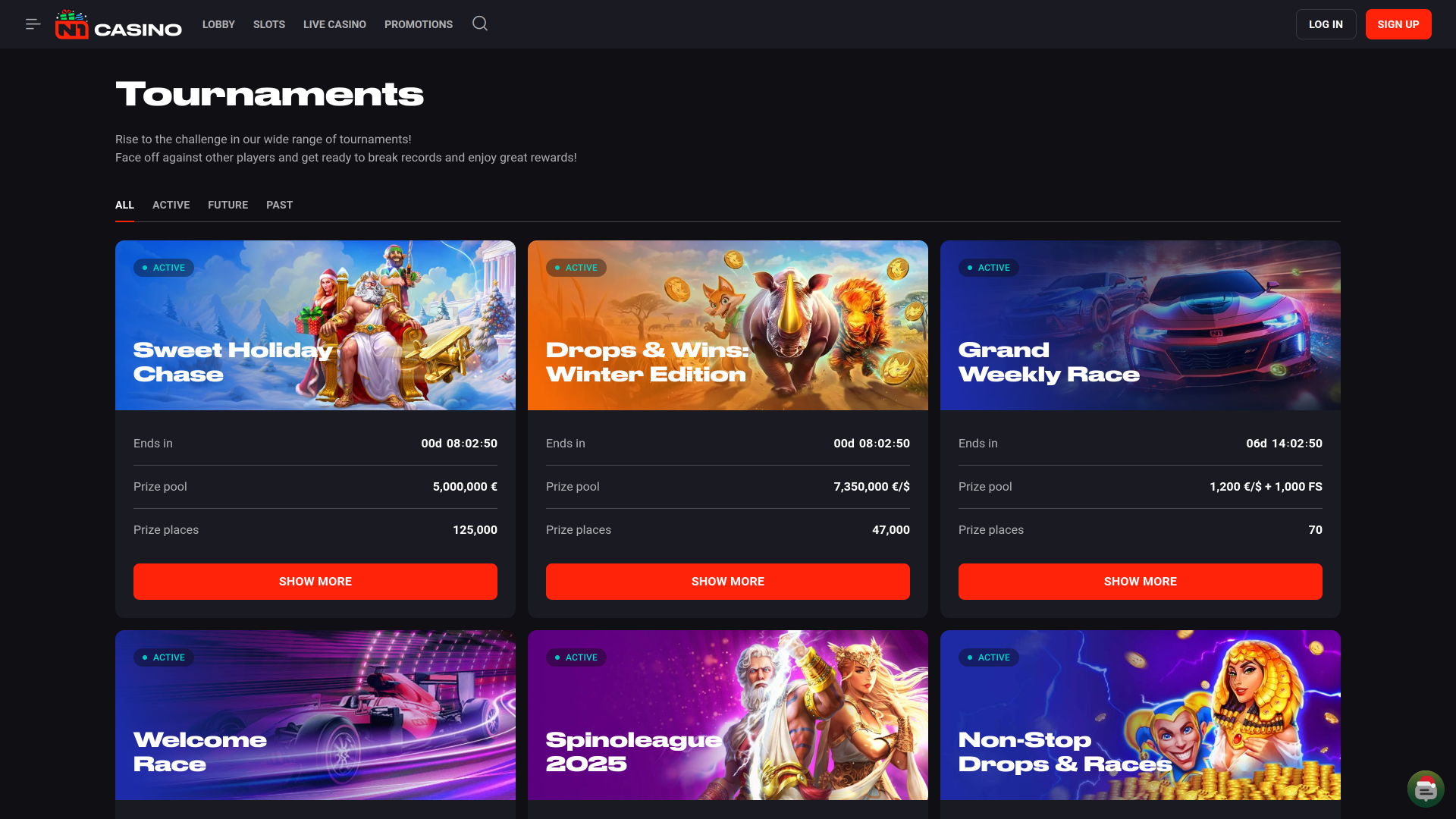Open the search function
This screenshot has width=1456, height=819.
click(x=479, y=24)
